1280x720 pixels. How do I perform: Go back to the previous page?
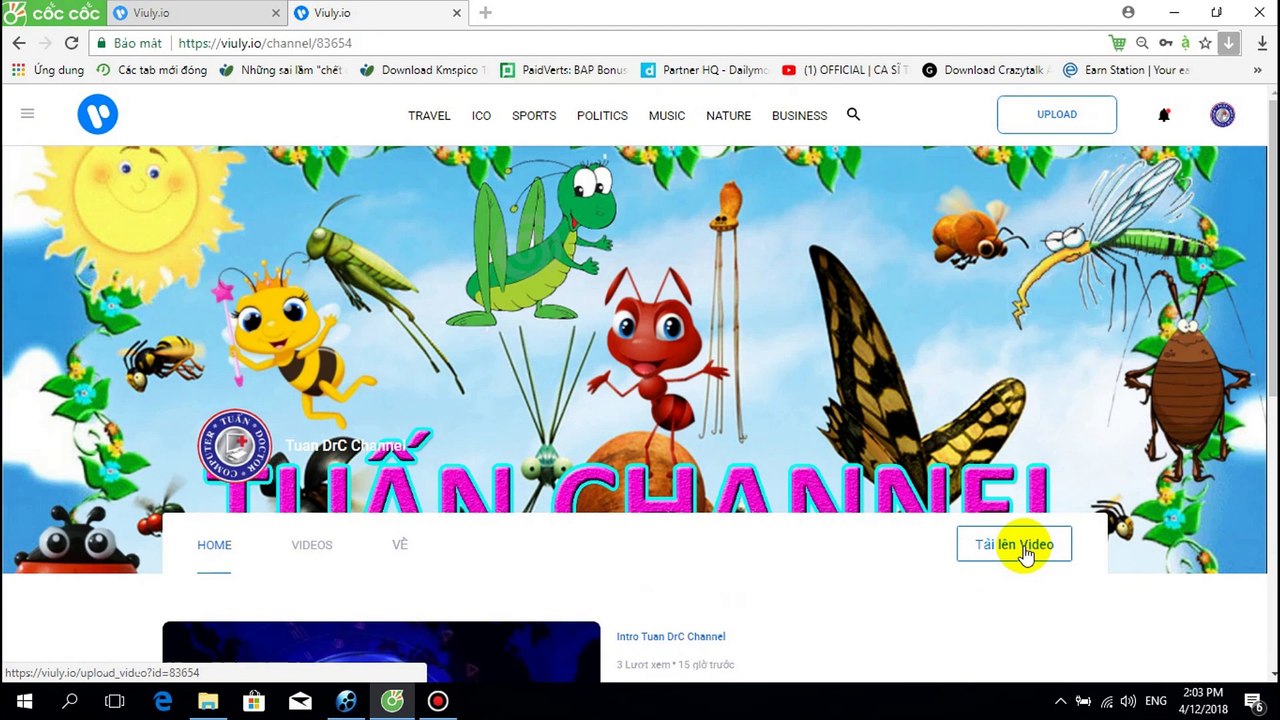[x=19, y=43]
